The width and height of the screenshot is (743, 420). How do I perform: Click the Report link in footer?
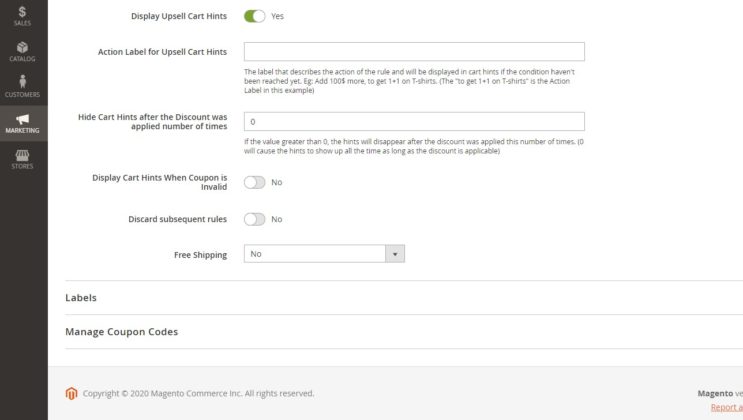(726, 407)
